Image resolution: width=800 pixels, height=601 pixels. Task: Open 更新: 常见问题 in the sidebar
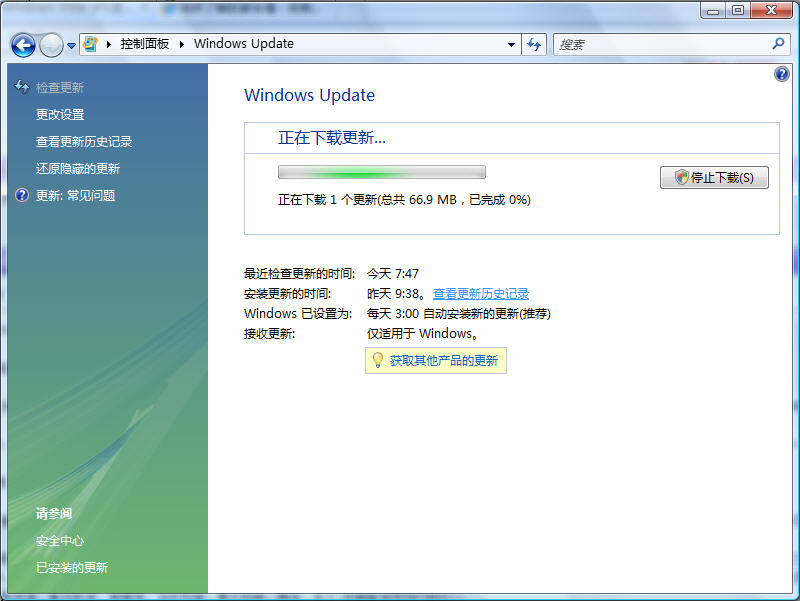coord(76,195)
